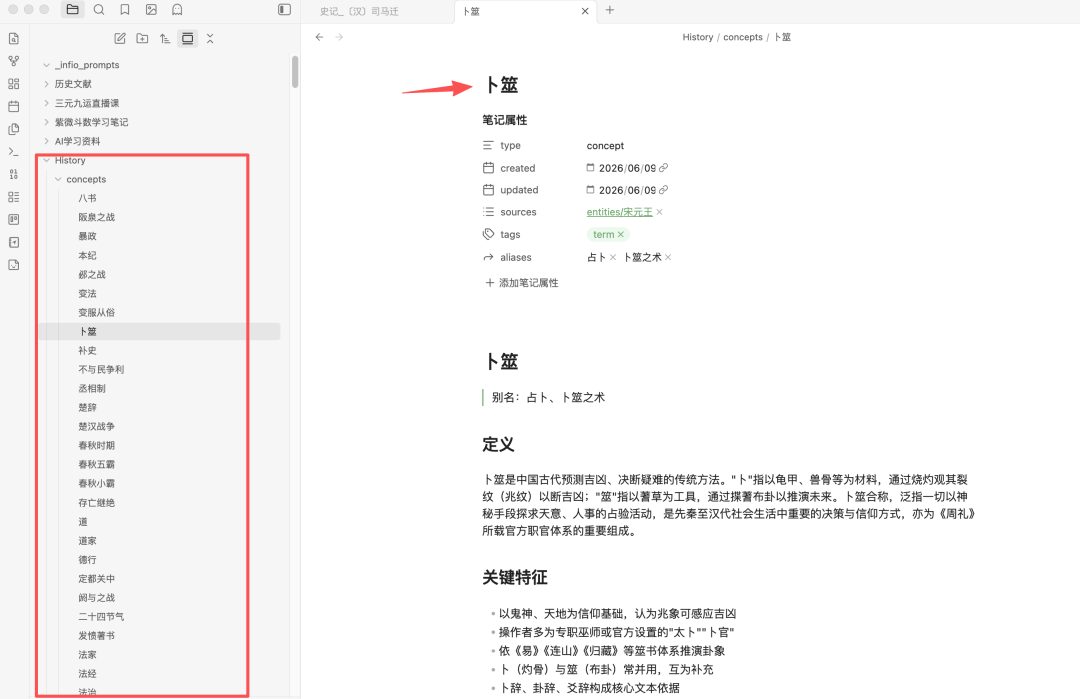Click the bottom file icon in ribbon
This screenshot has height=699, width=1080.
tap(14, 265)
